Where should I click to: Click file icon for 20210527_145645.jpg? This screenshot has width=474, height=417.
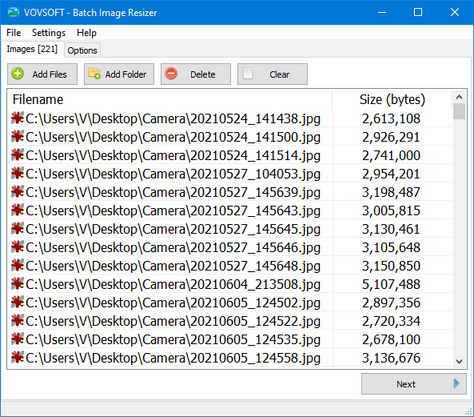[17, 228]
